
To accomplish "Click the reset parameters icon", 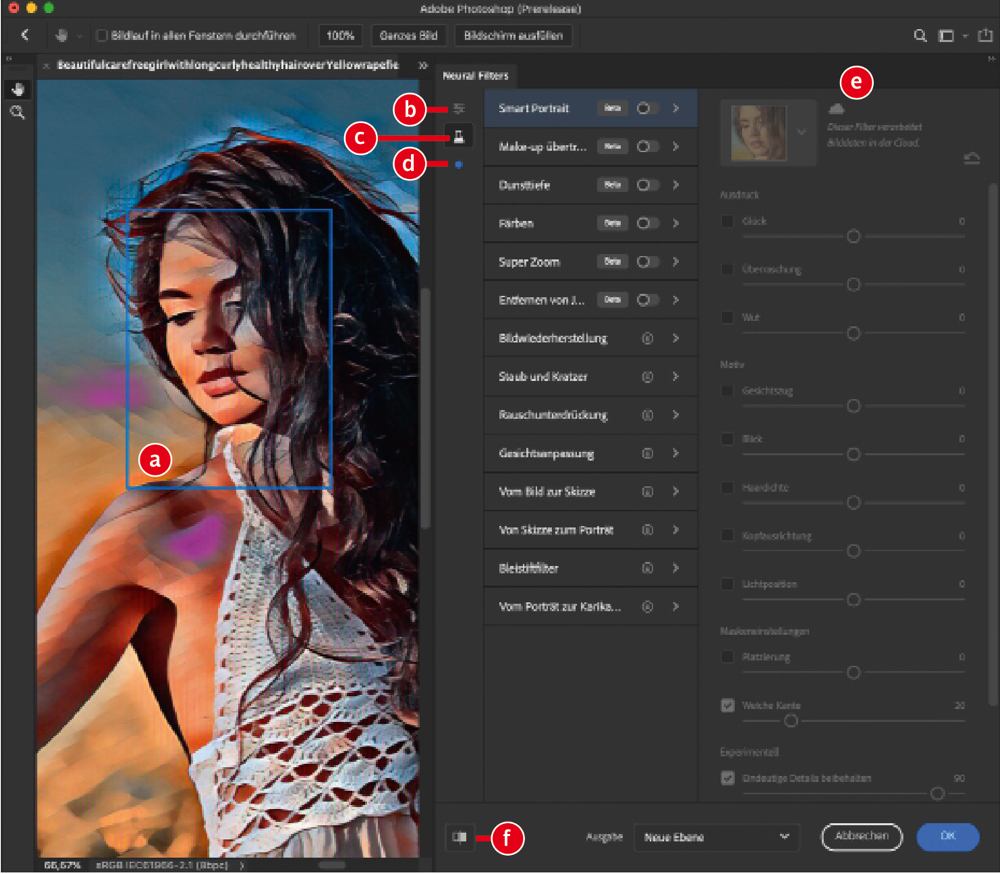I will [x=971, y=158].
